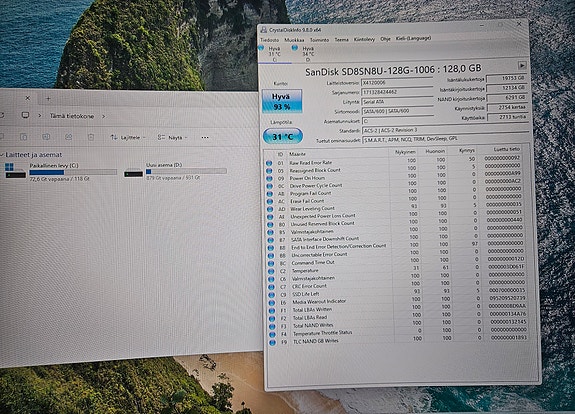Add a new Explorer tab with plus

pos(48,98)
